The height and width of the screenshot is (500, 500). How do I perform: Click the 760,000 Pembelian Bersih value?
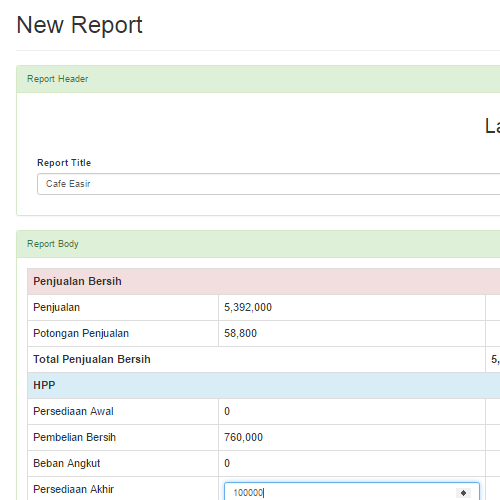pyautogui.click(x=243, y=437)
